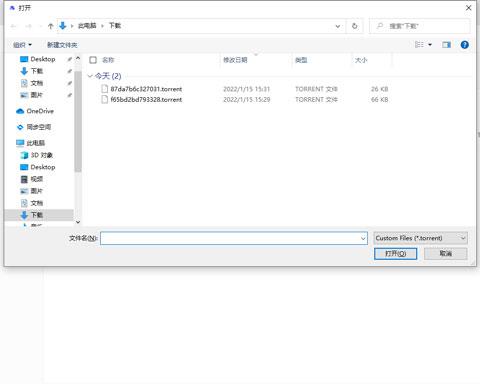Sort by the Size column header

(361, 60)
